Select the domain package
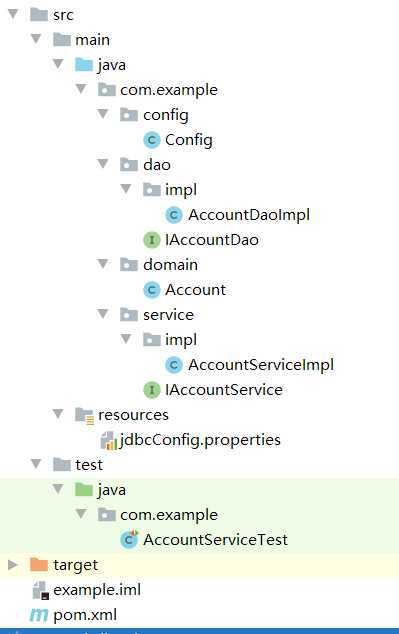399x634 pixels. 170,265
